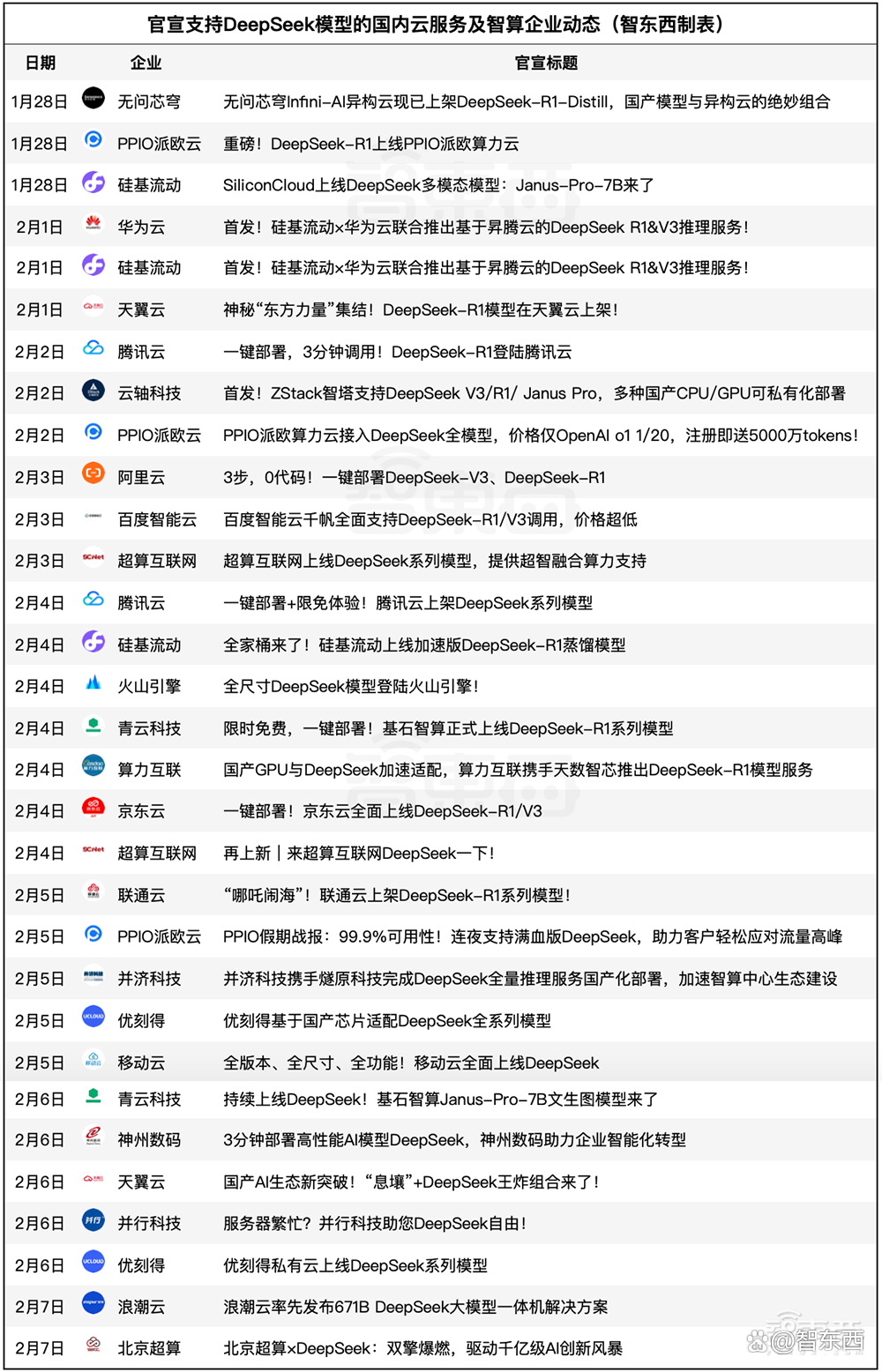This screenshot has width=882, height=1372.
Task: Click the 百度智能云 small logo
Action: tap(93, 516)
